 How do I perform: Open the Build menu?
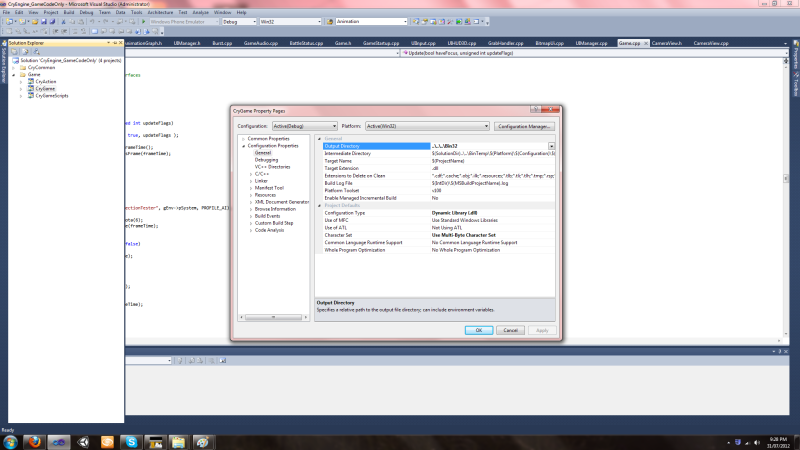69,12
